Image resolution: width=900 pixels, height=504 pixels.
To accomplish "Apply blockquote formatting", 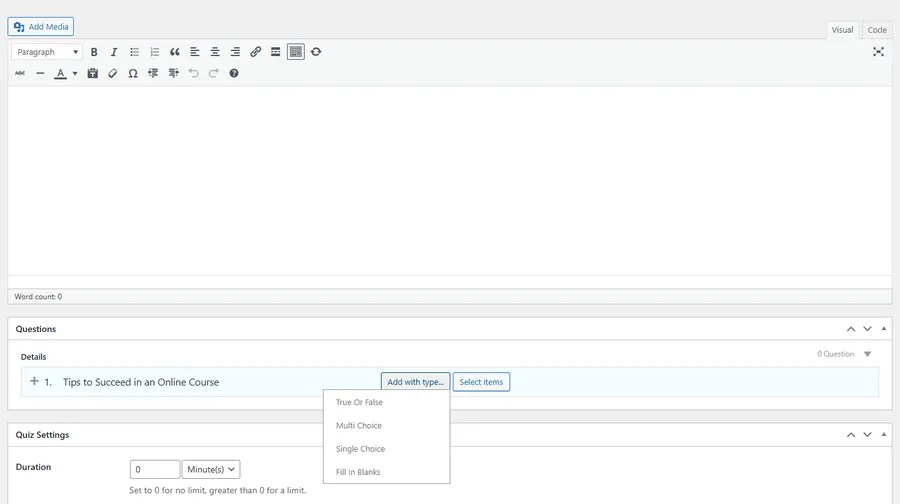I will [x=174, y=52].
